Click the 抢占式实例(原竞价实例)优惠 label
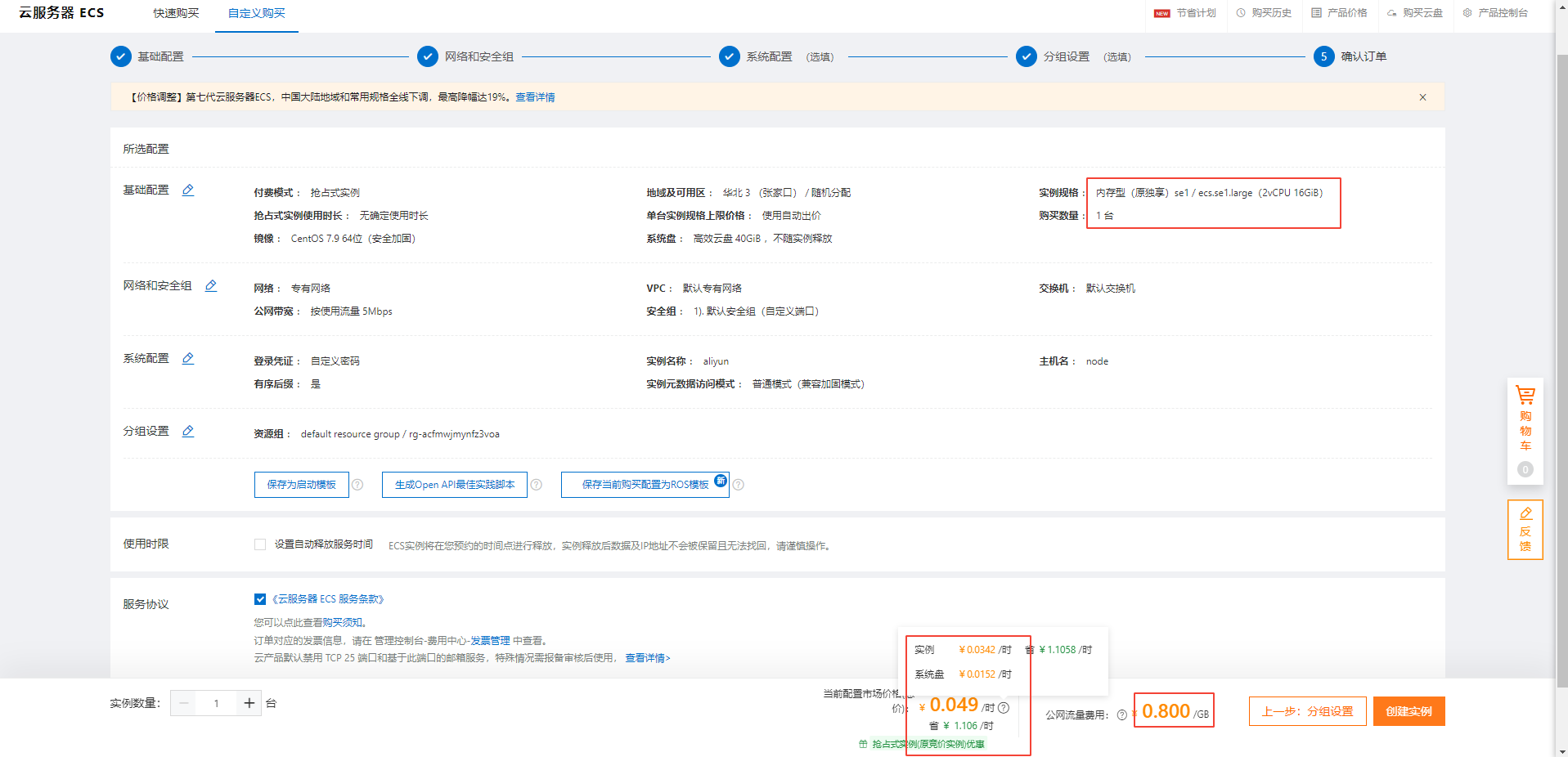The height and width of the screenshot is (757, 1568). [928, 744]
